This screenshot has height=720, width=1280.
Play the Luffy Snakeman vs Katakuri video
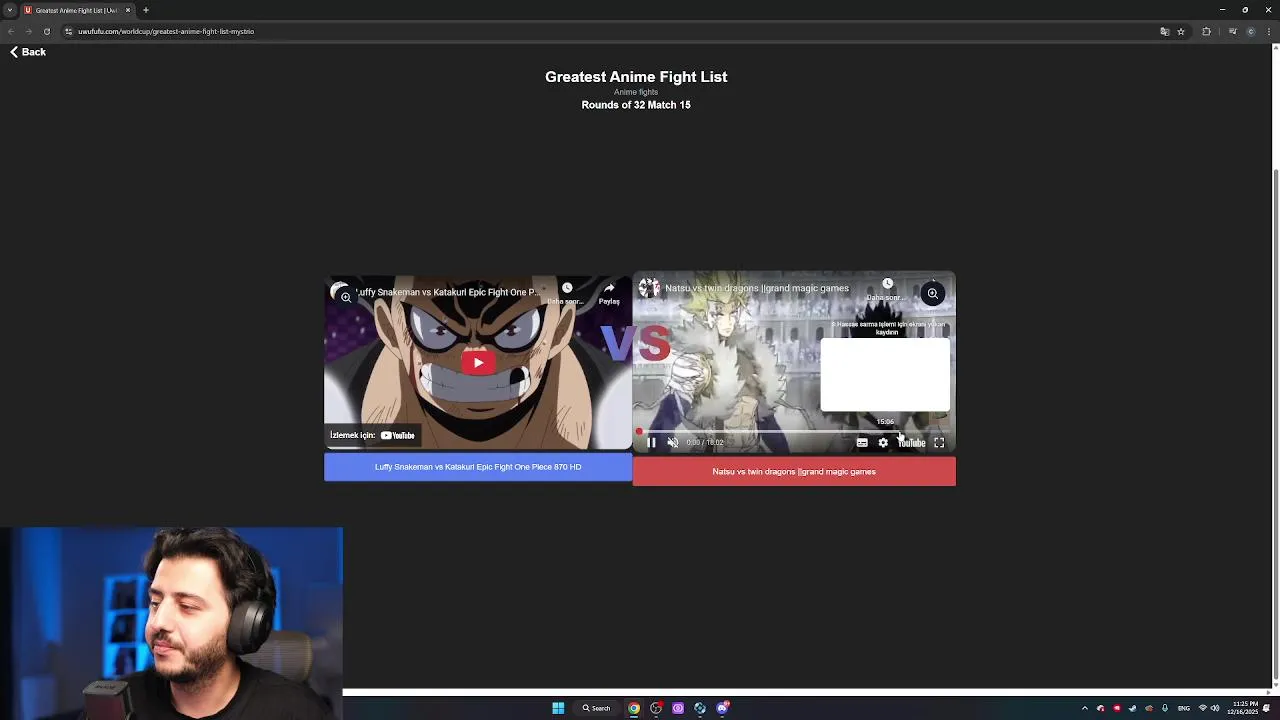[478, 363]
